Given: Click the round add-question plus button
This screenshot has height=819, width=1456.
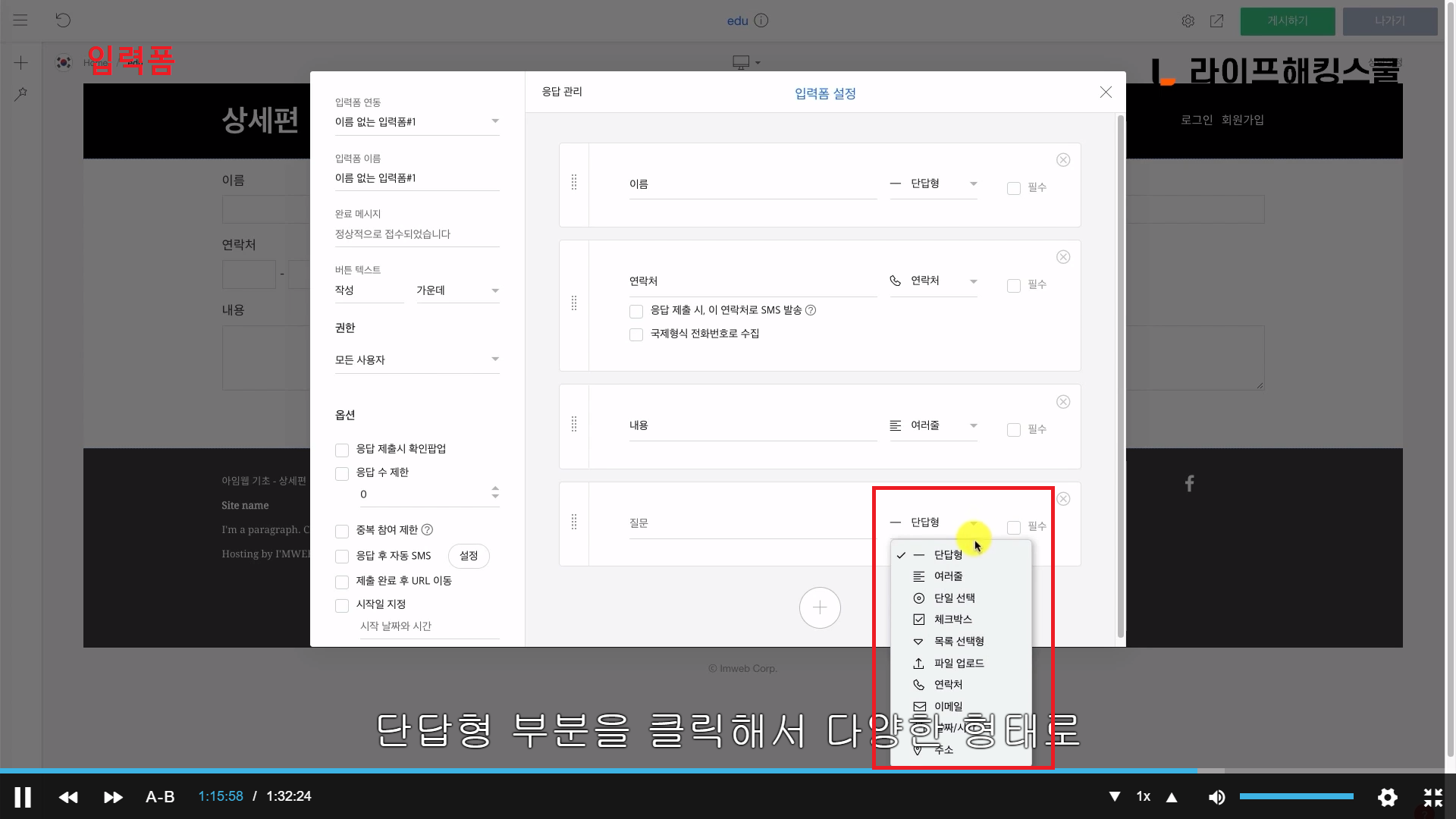Looking at the screenshot, I should pyautogui.click(x=820, y=607).
